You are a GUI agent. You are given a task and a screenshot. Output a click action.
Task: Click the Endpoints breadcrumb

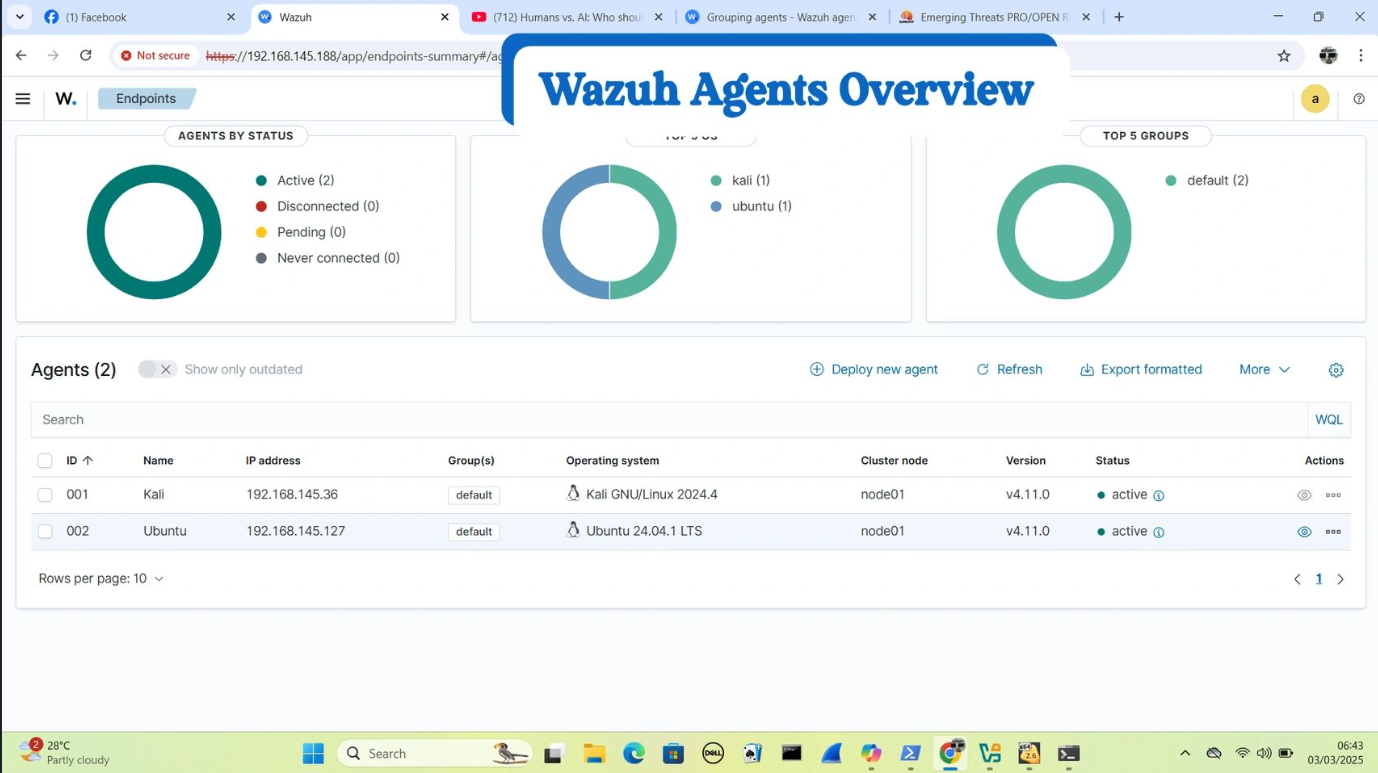click(146, 99)
